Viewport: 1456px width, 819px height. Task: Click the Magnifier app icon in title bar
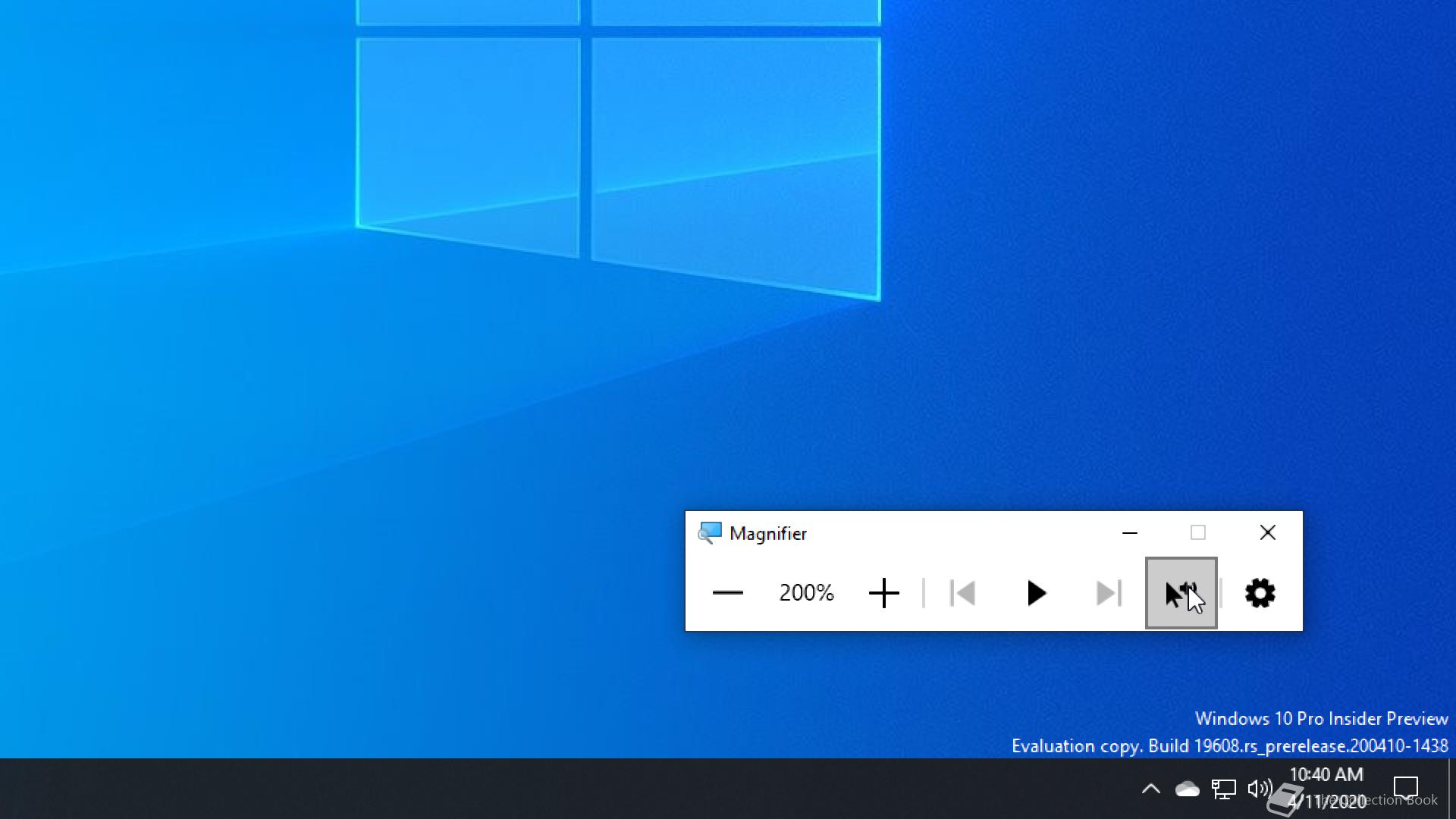click(x=710, y=533)
